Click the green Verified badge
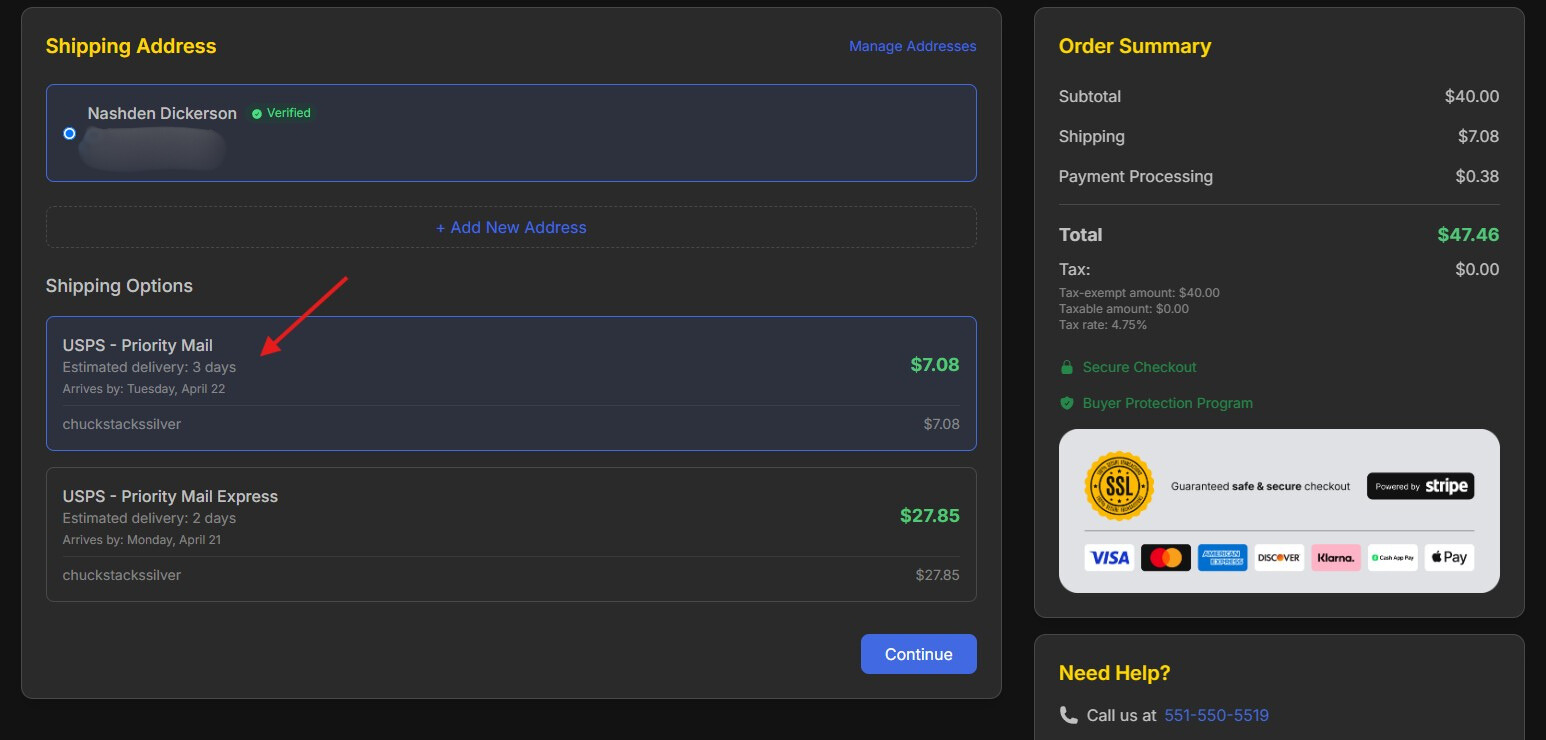The width and height of the screenshot is (1546, 740). click(281, 113)
